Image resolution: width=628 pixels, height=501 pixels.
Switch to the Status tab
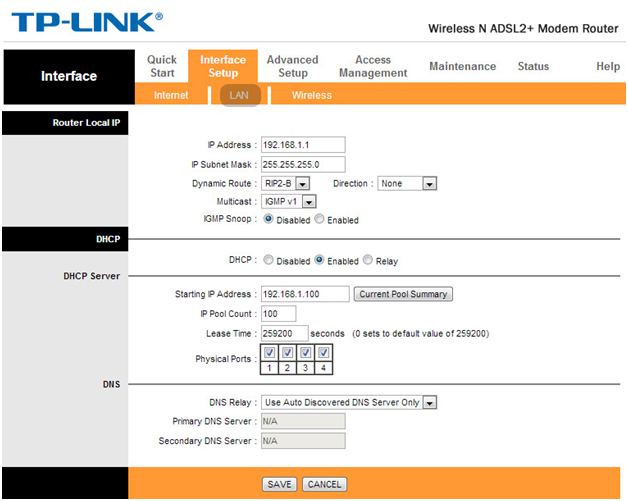tap(533, 66)
